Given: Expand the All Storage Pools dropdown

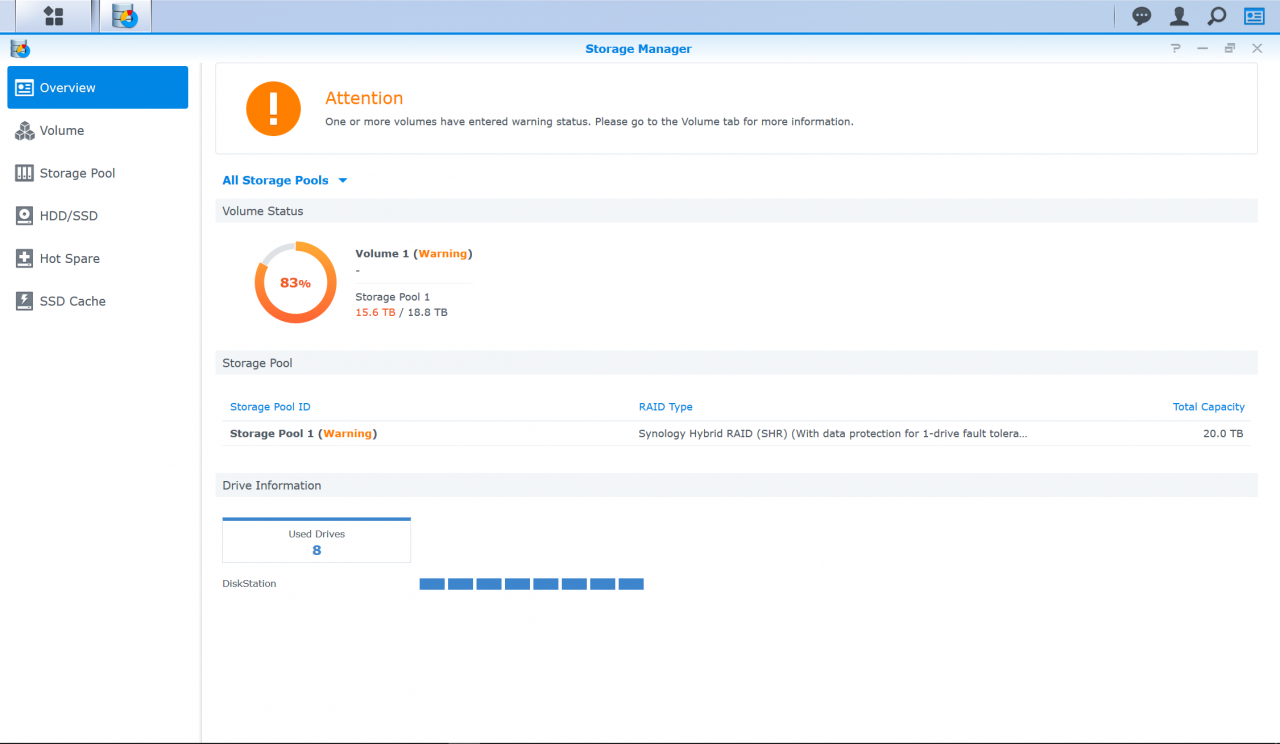Looking at the screenshot, I should click(285, 180).
